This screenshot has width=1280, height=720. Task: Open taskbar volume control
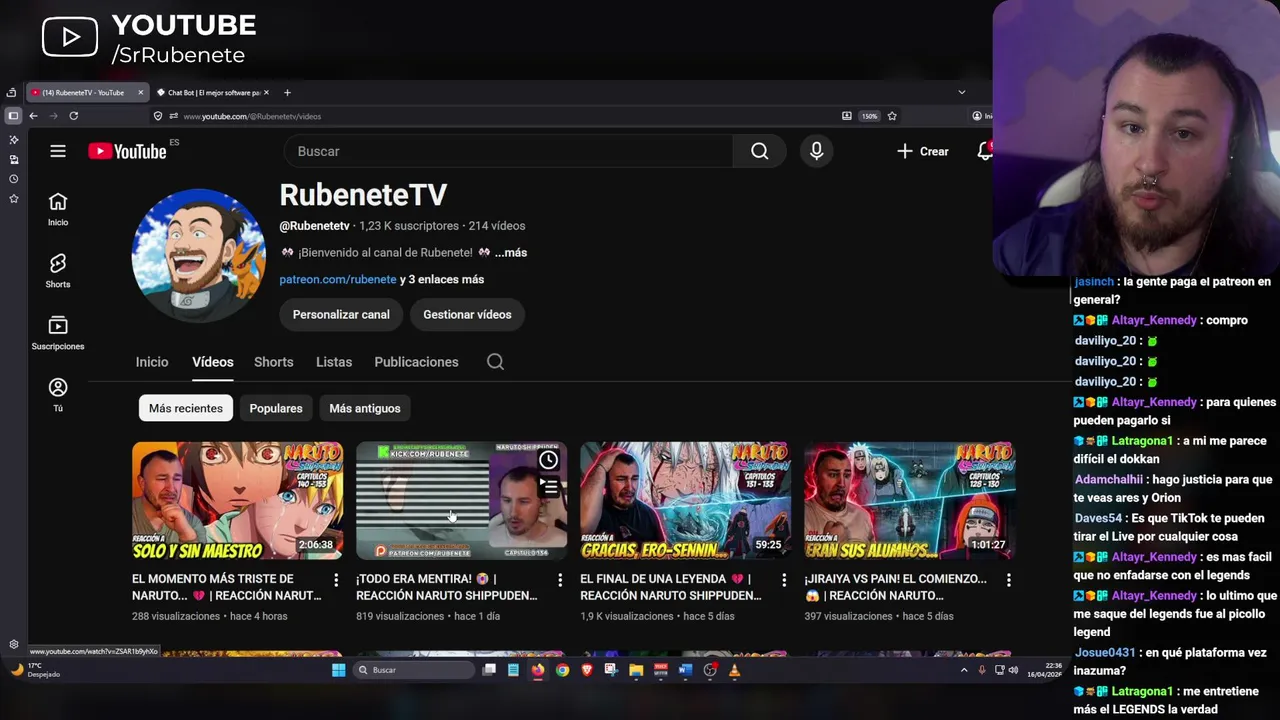1013,670
